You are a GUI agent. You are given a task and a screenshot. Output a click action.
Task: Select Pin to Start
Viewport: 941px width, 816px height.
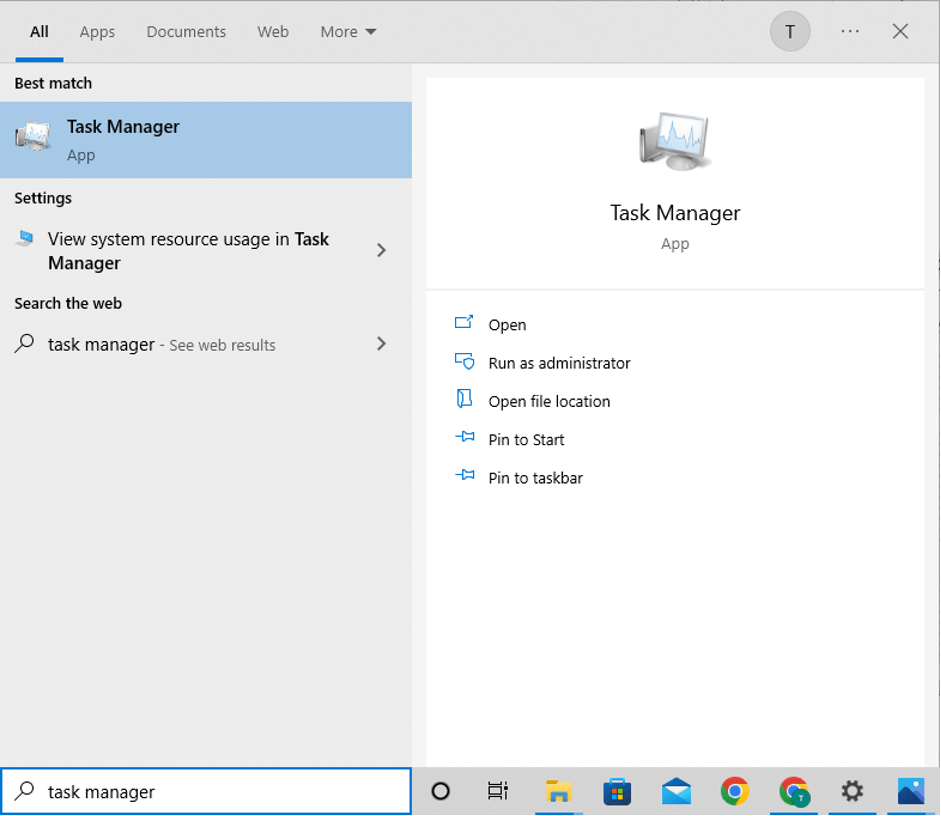point(526,440)
